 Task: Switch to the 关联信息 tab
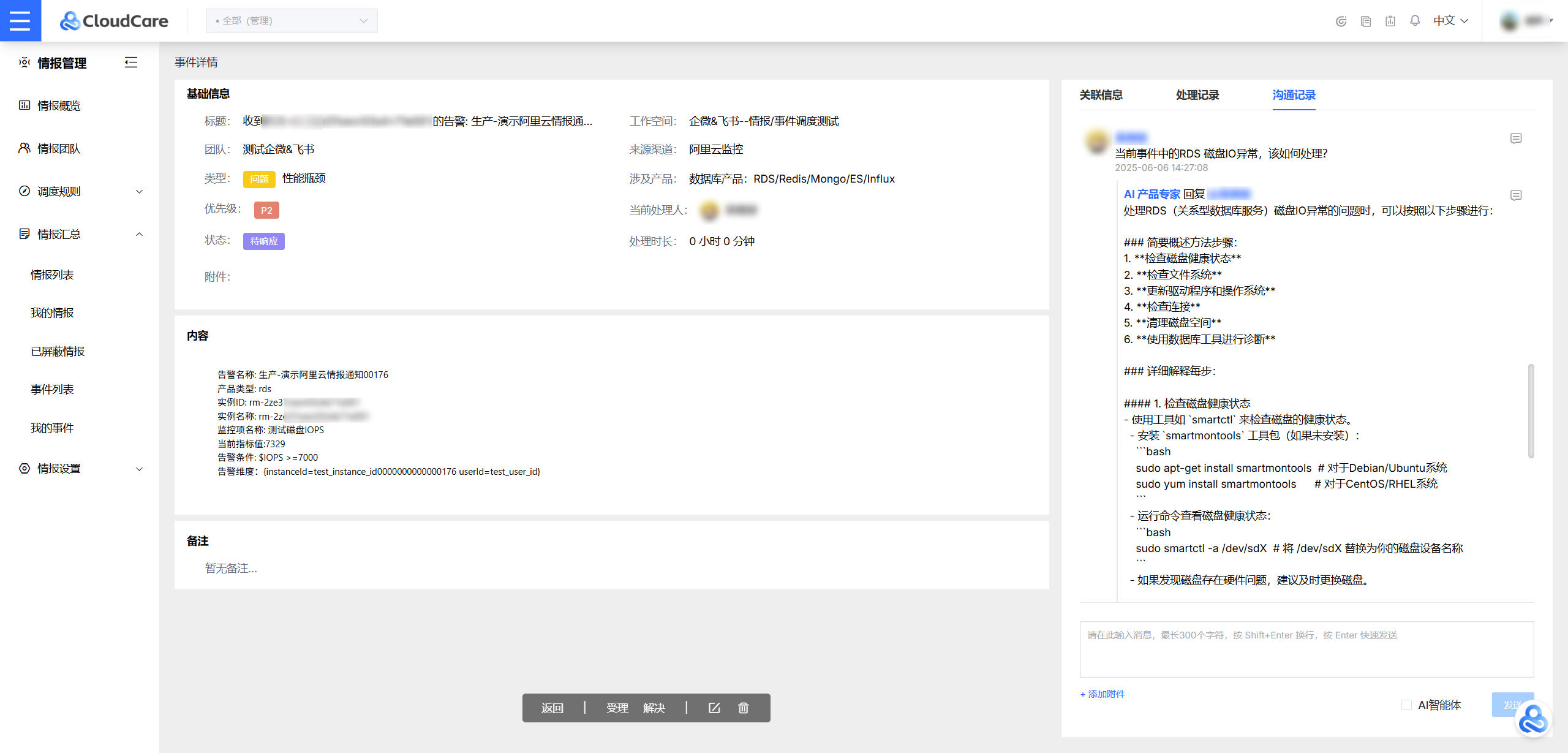tap(1101, 95)
